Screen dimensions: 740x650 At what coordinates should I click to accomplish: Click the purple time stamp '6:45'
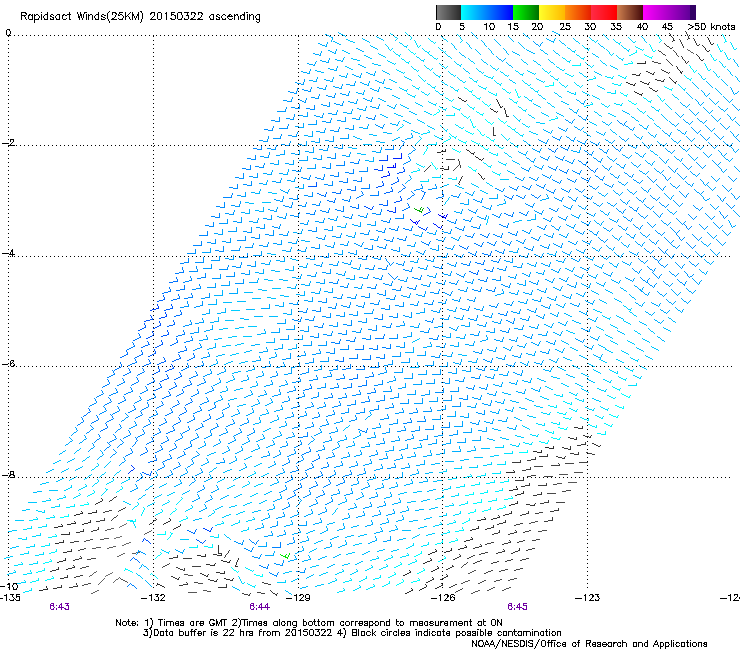tap(517, 607)
